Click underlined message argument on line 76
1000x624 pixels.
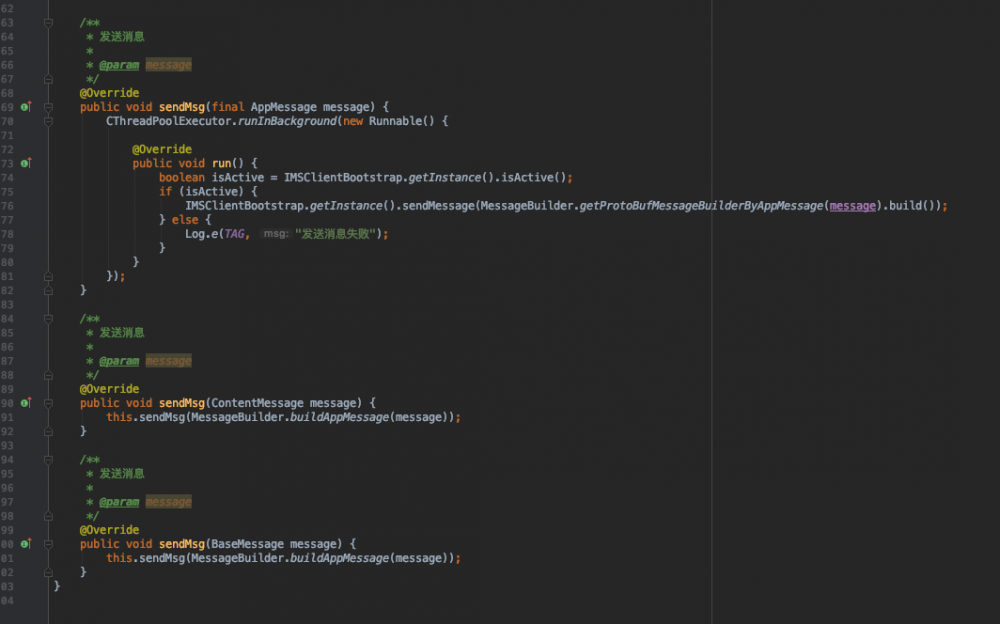(x=853, y=205)
